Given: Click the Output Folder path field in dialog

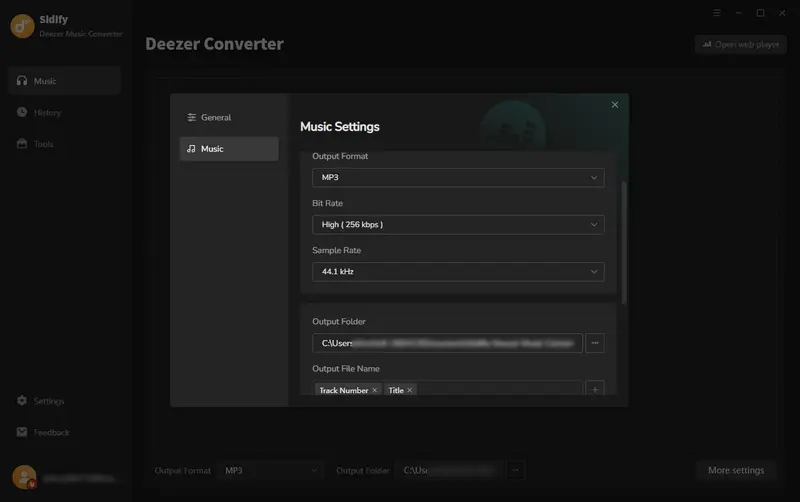Looking at the screenshot, I should click(x=447, y=343).
